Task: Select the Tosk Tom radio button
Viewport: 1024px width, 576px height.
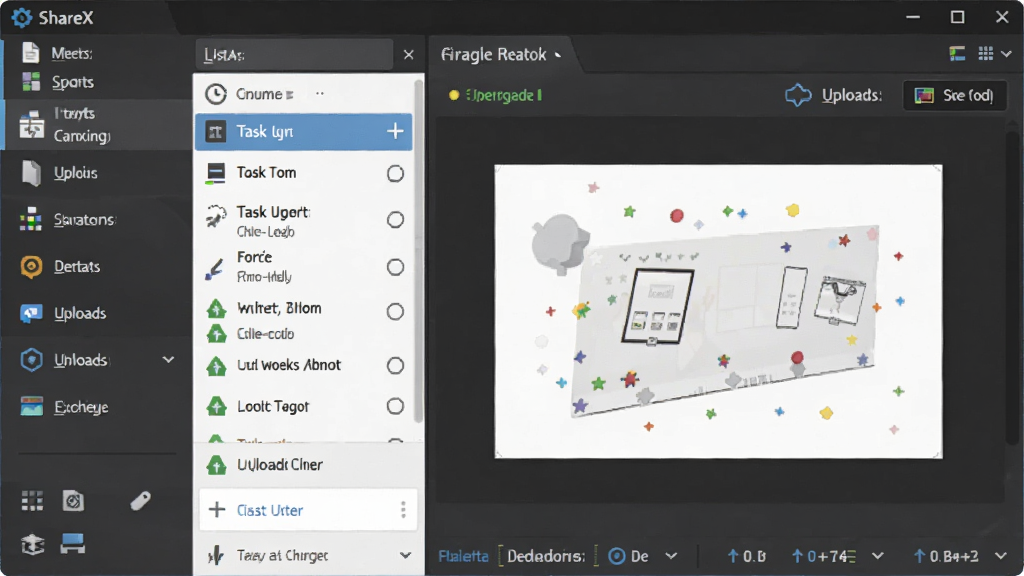Action: click(395, 173)
